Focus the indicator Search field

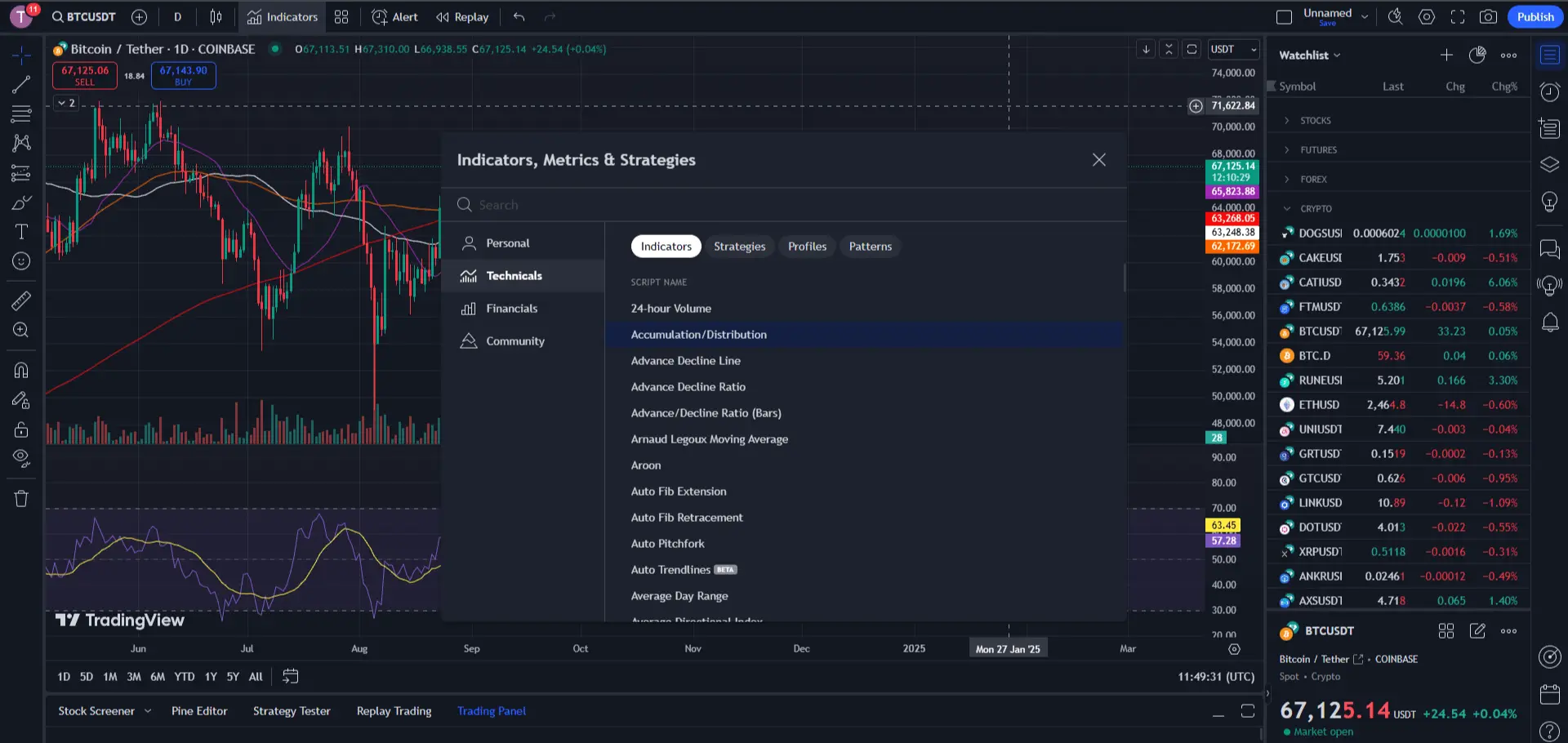point(784,205)
